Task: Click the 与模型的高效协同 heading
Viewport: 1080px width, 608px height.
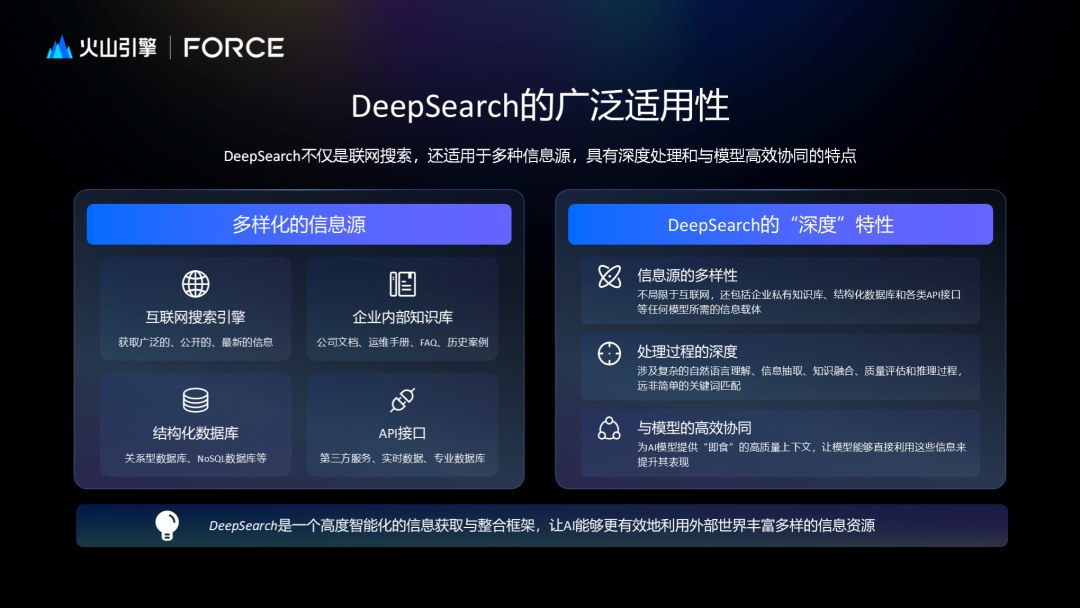Action: [694, 428]
